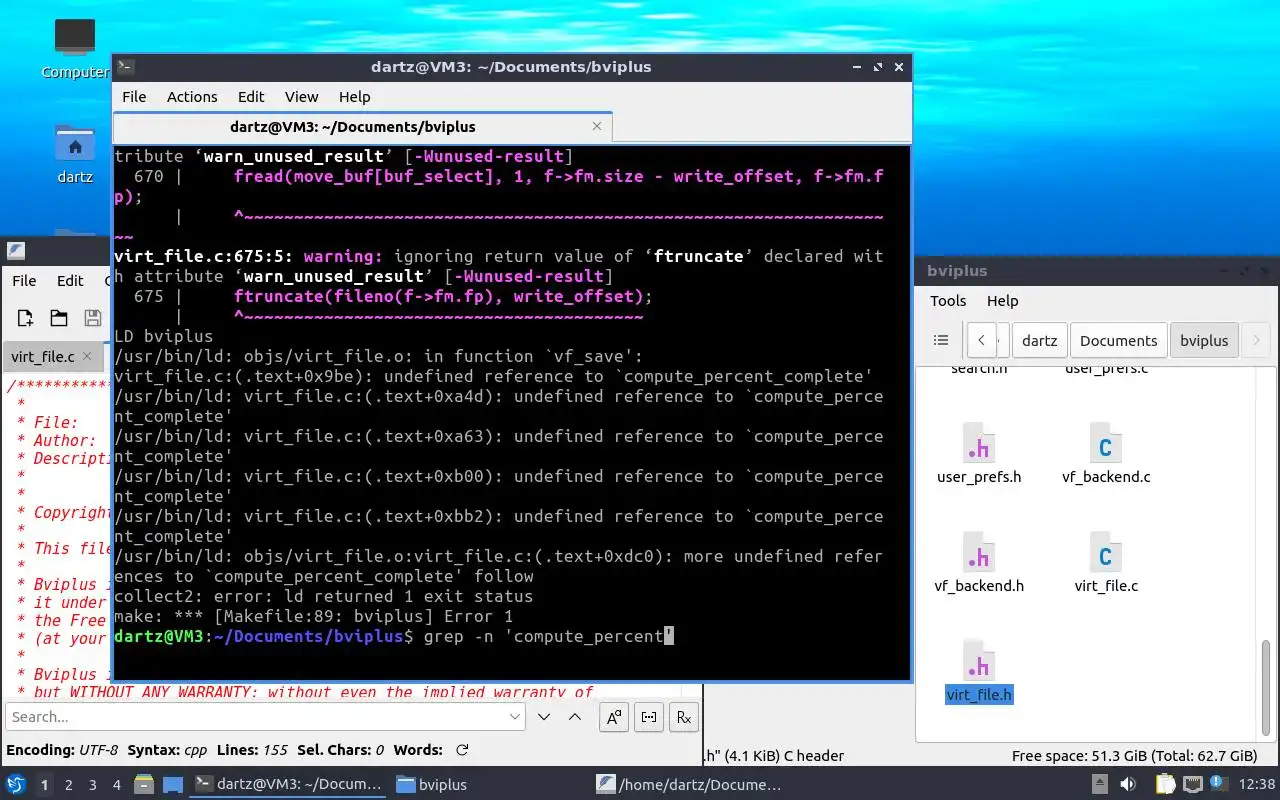Click the save floppy icon in editor toolbar
The height and width of the screenshot is (800, 1280).
(93, 318)
